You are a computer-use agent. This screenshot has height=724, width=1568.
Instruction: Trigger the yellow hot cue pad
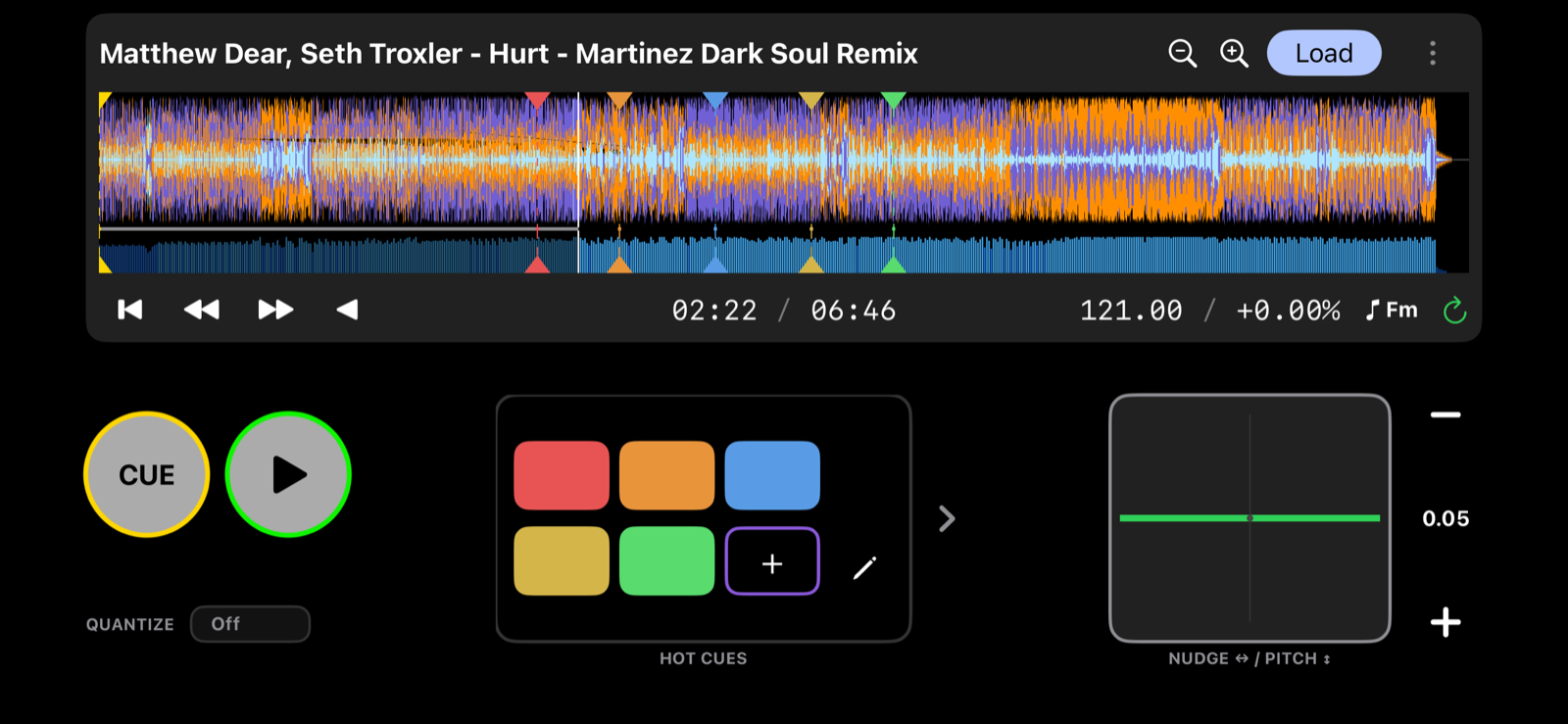562,560
